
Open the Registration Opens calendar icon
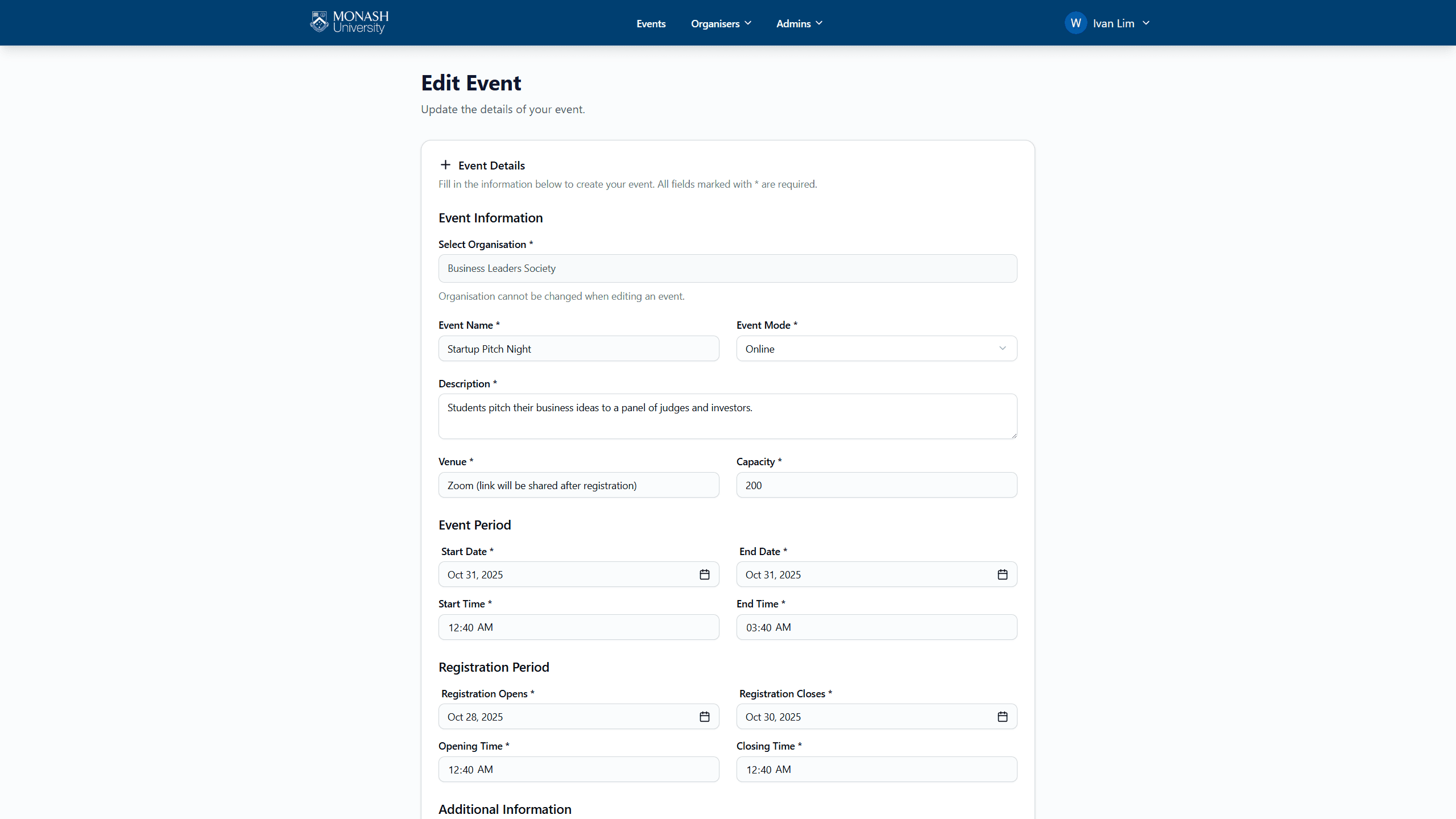pyautogui.click(x=704, y=717)
